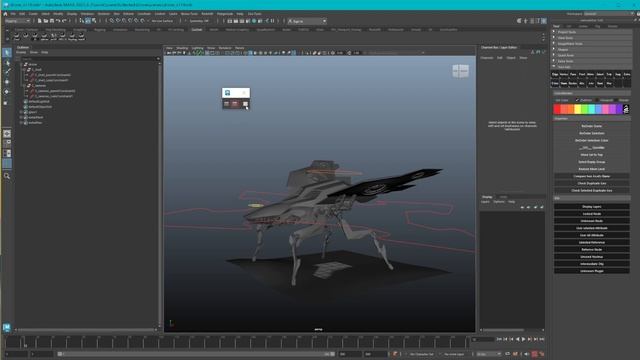Open the Sign In dropdown
Viewport: 640px width, 360px height.
pyautogui.click(x=307, y=21)
